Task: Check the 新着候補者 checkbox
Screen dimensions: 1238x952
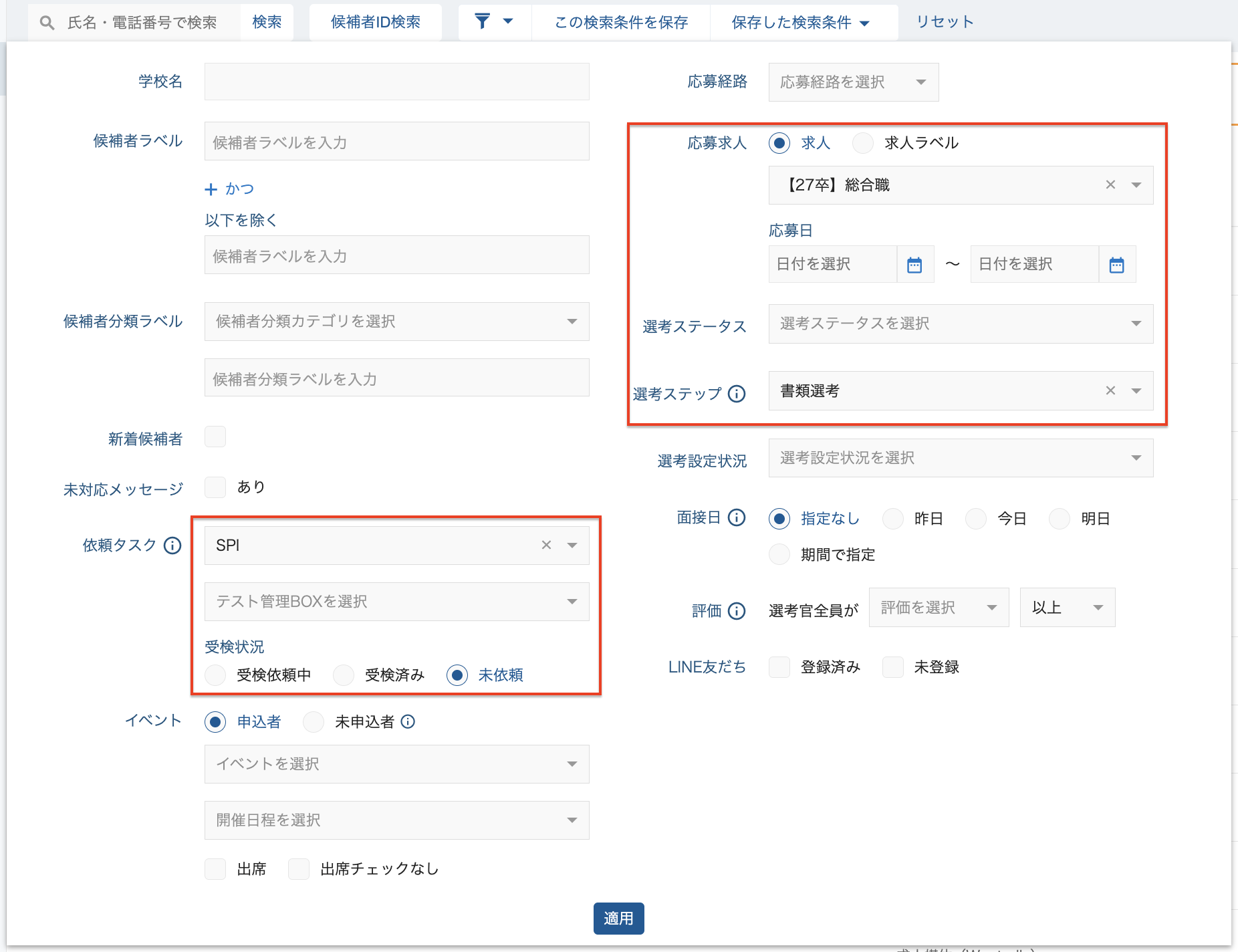Action: pos(215,437)
